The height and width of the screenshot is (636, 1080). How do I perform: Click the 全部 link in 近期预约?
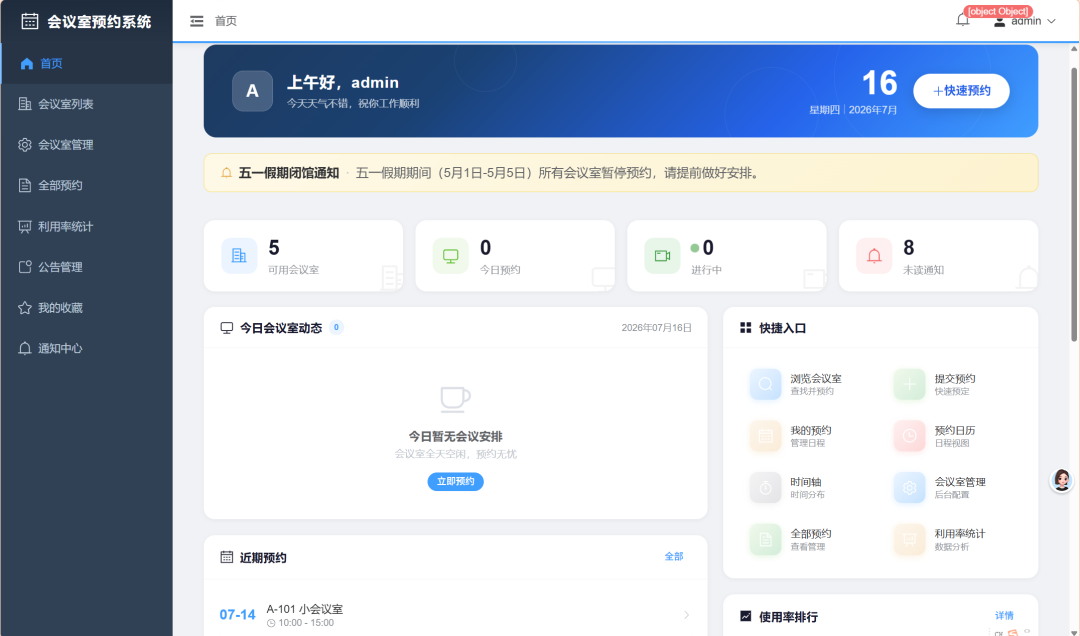[674, 556]
